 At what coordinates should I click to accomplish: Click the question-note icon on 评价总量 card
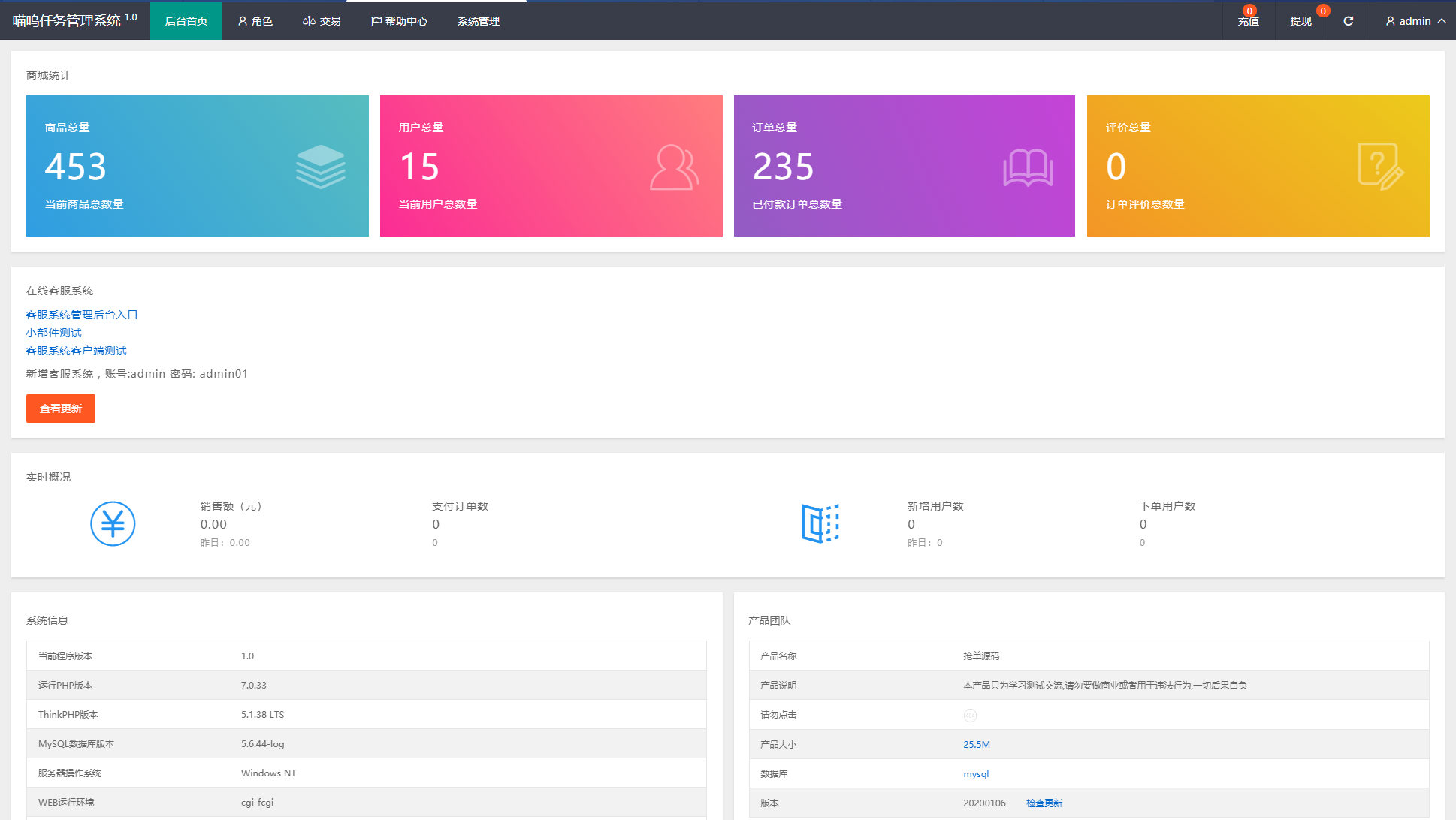(1380, 167)
